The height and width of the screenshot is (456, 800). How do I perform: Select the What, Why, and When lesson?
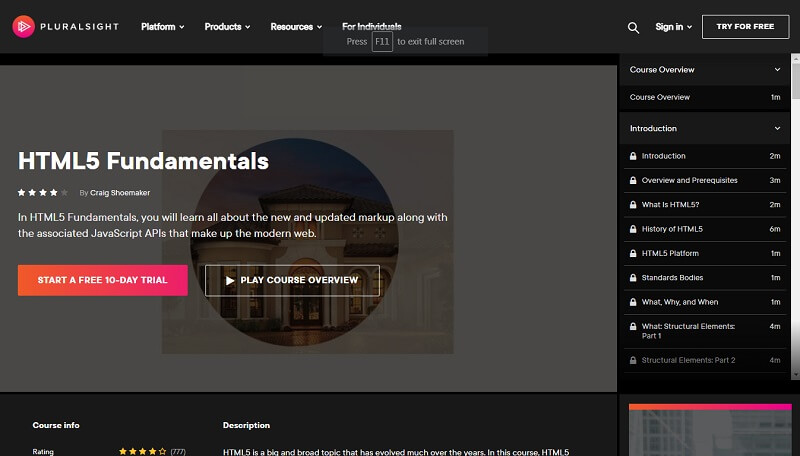point(705,302)
